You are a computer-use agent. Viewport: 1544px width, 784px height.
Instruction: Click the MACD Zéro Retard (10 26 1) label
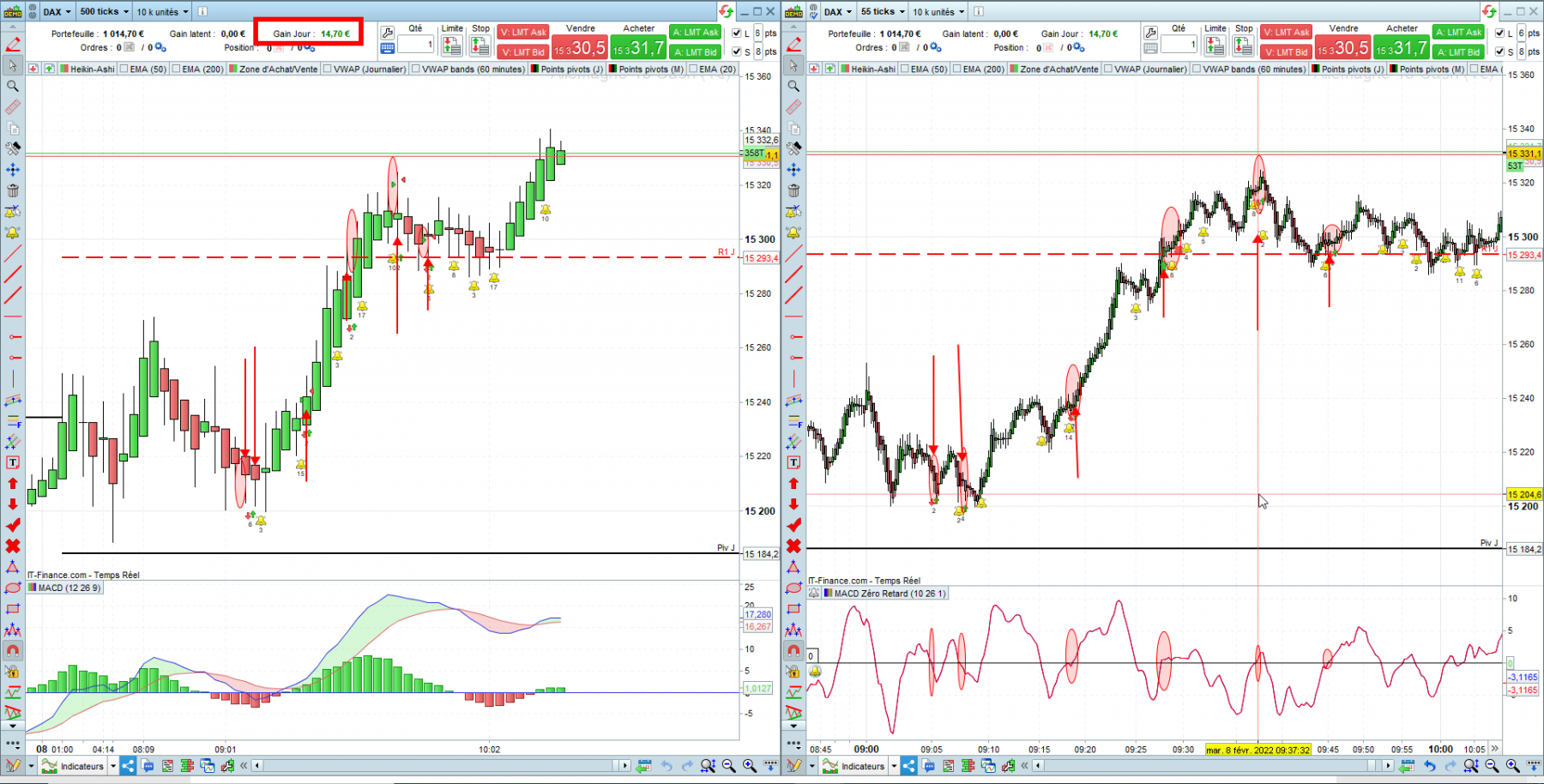click(x=884, y=593)
